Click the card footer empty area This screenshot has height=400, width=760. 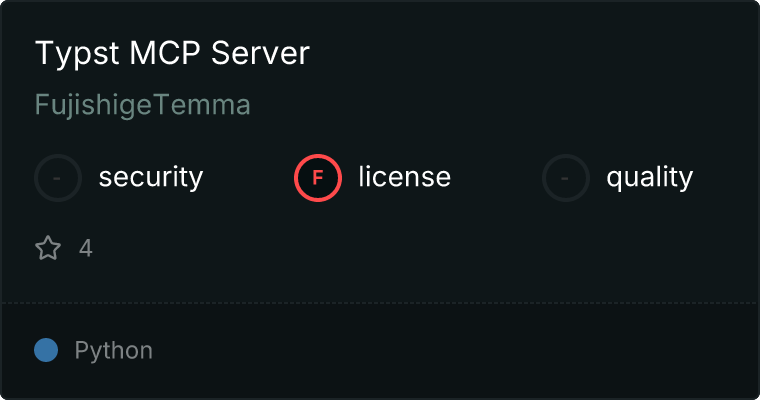click(450, 352)
